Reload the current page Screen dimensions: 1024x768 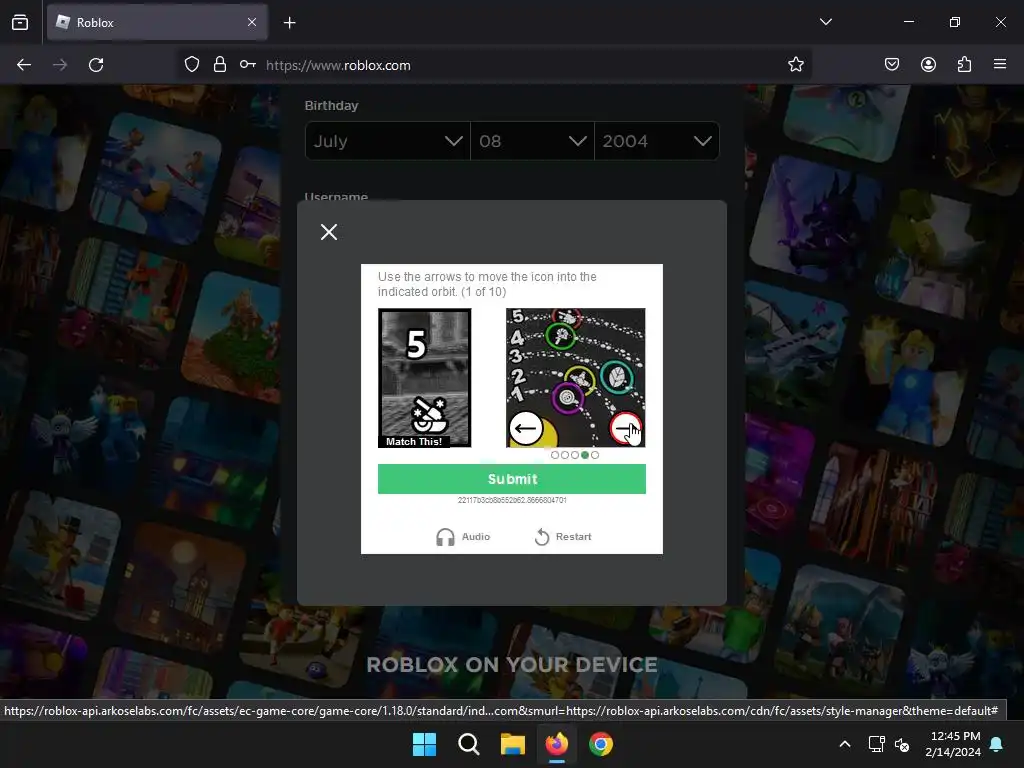(x=96, y=65)
